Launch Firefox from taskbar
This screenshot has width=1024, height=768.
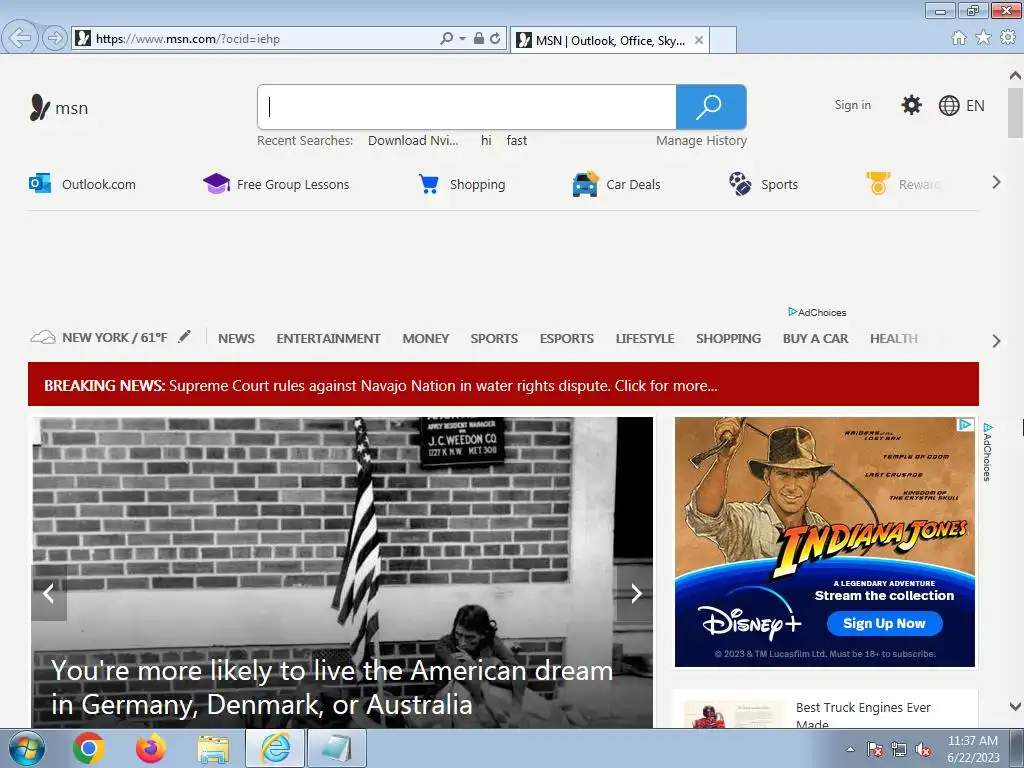[x=151, y=748]
